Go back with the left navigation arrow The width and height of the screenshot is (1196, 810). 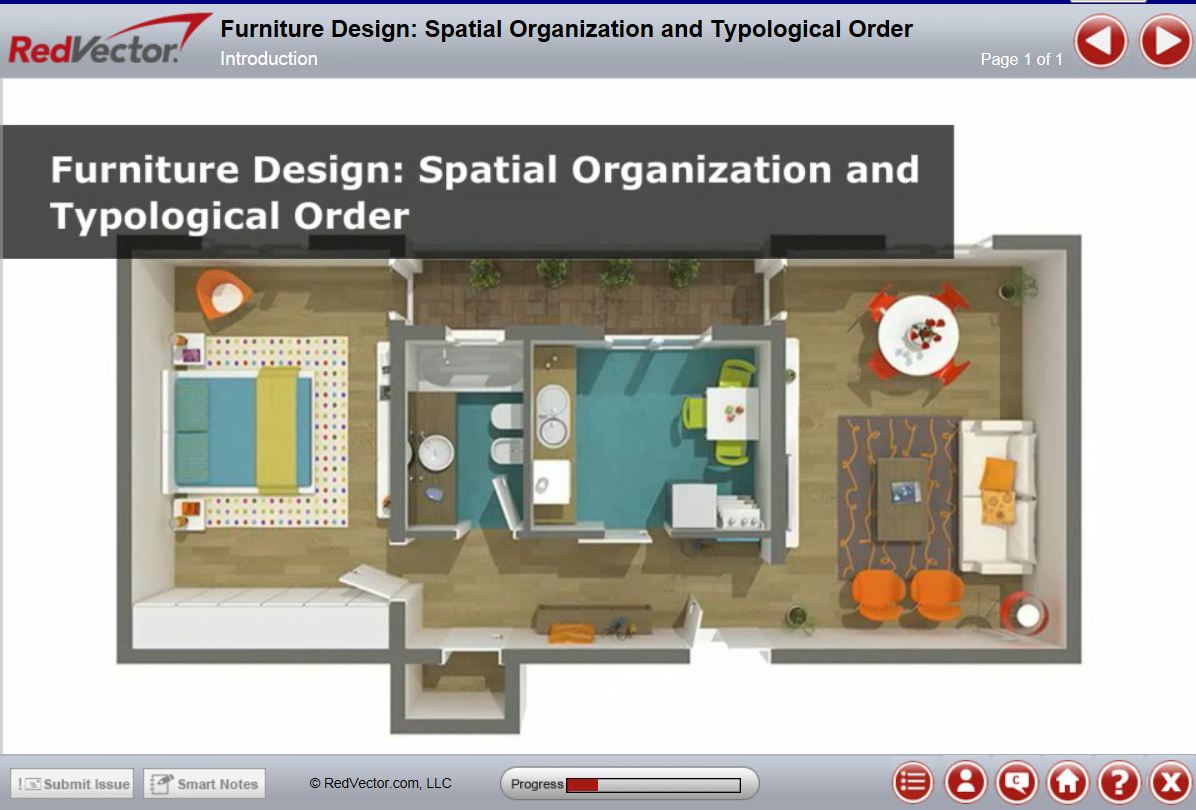tap(1100, 42)
